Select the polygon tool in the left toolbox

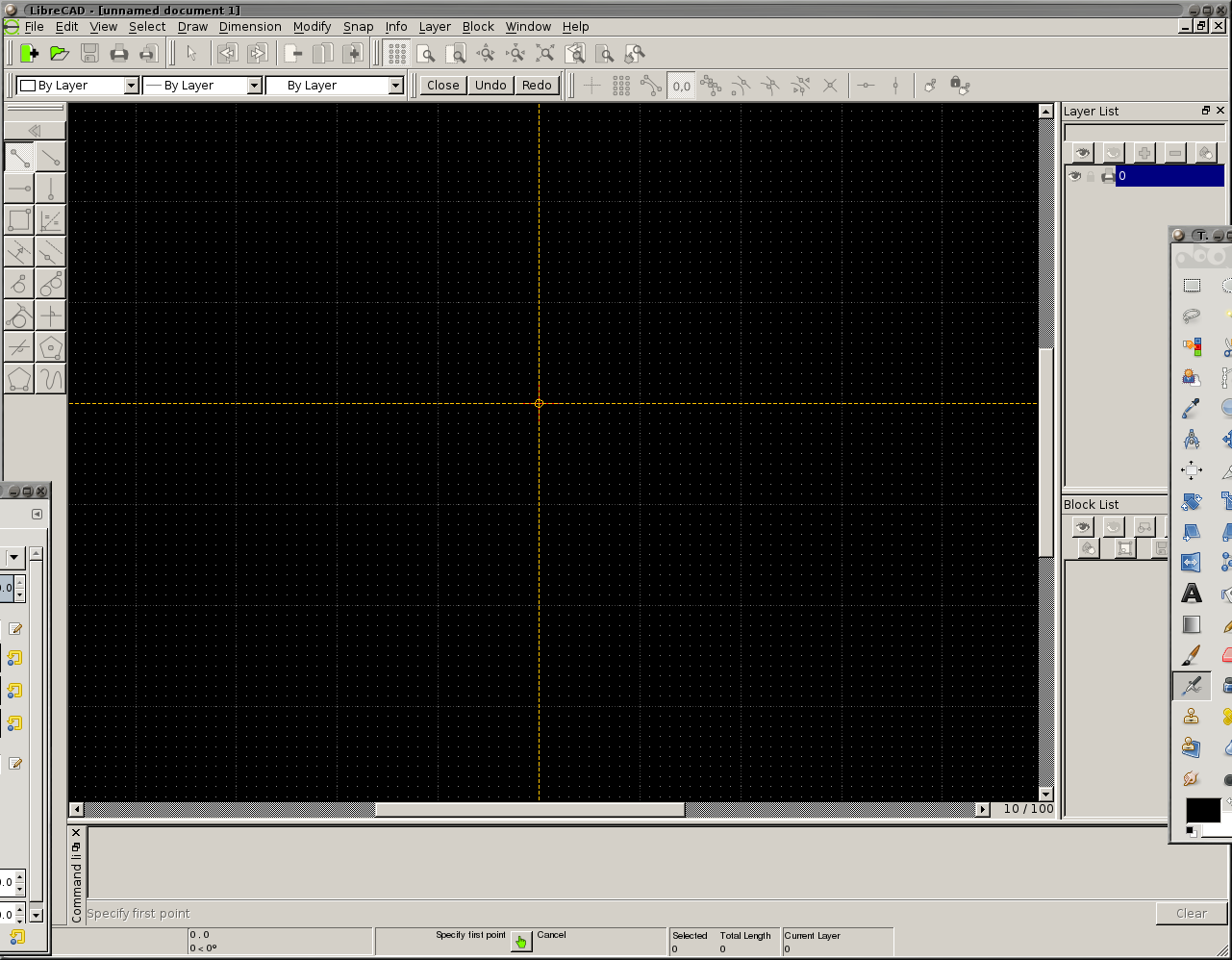(51, 347)
